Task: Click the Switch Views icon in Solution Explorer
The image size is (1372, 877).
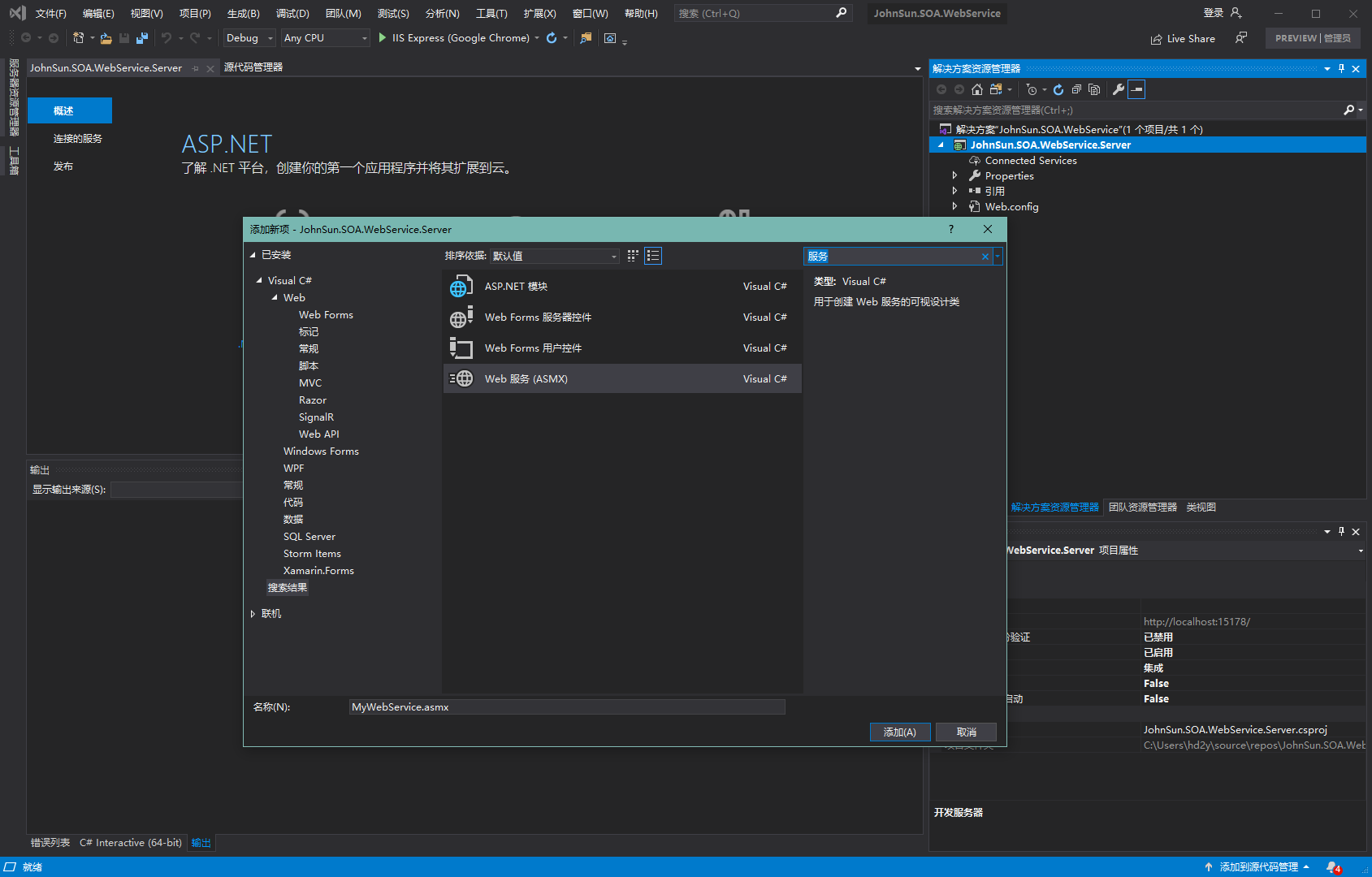Action: pos(995,89)
